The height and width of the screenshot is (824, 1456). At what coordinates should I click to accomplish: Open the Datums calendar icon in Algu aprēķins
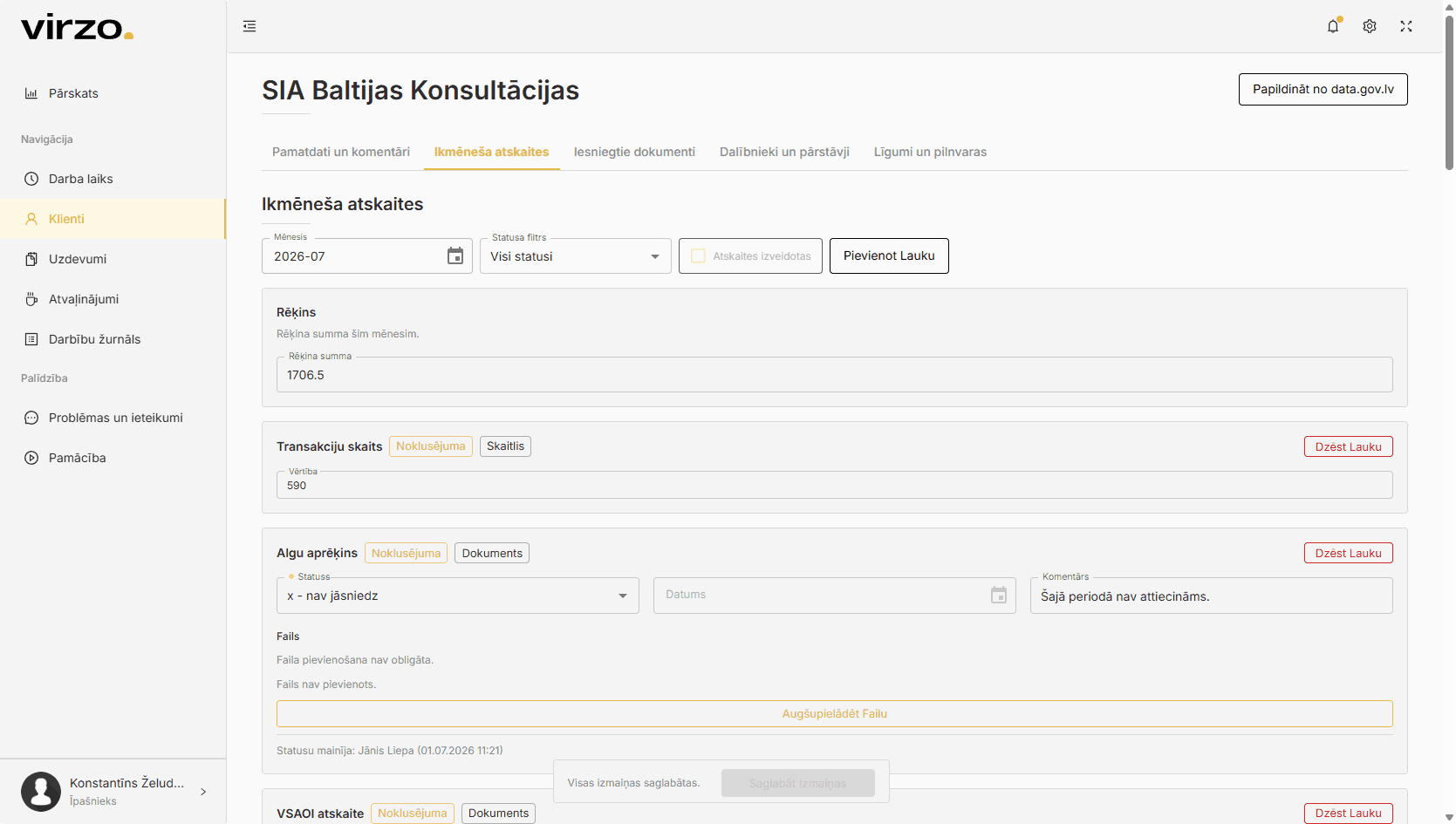point(999,595)
